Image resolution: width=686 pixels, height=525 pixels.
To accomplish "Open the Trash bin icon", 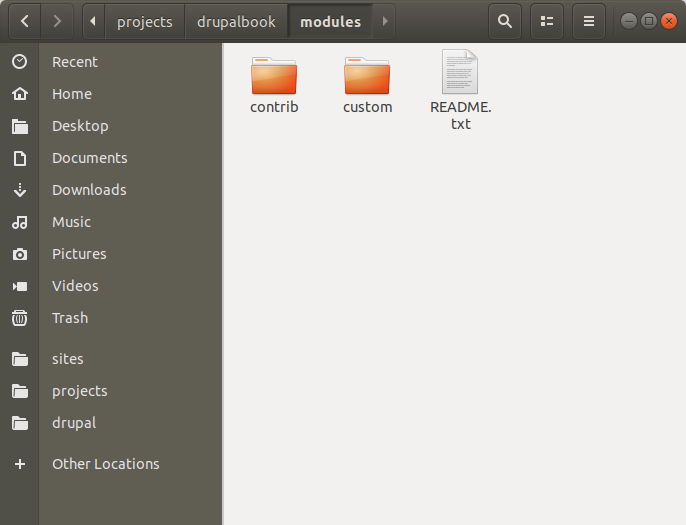I will tap(20, 318).
